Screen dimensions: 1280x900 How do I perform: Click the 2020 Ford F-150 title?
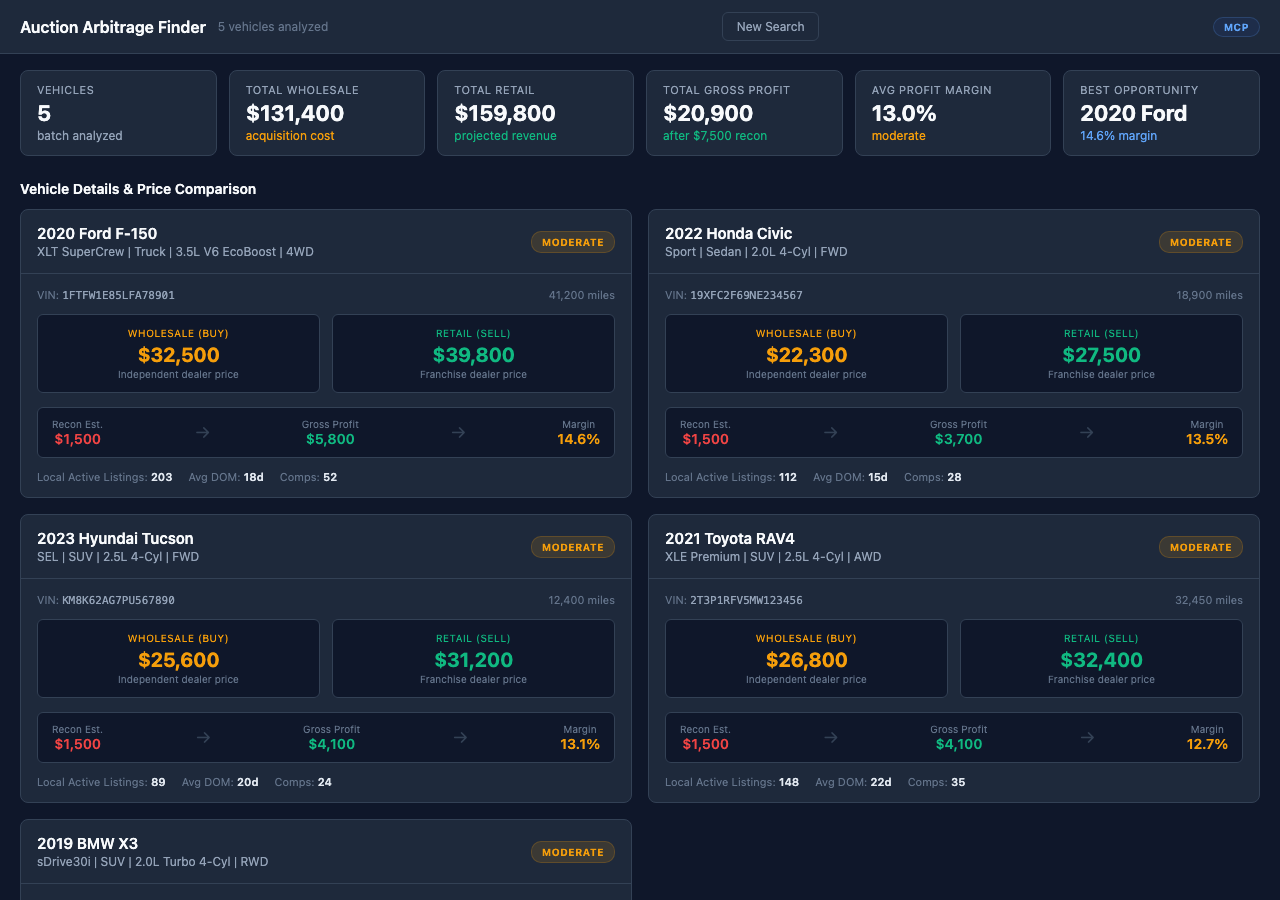coord(97,234)
